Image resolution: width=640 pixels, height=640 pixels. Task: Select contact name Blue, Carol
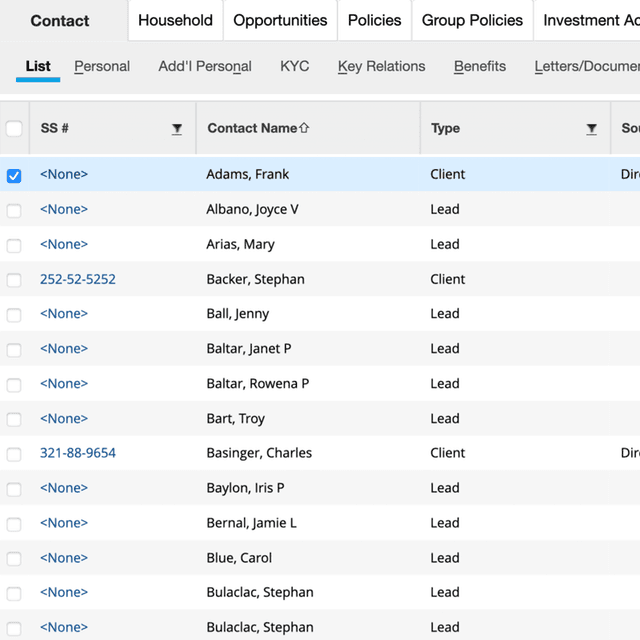tap(239, 558)
